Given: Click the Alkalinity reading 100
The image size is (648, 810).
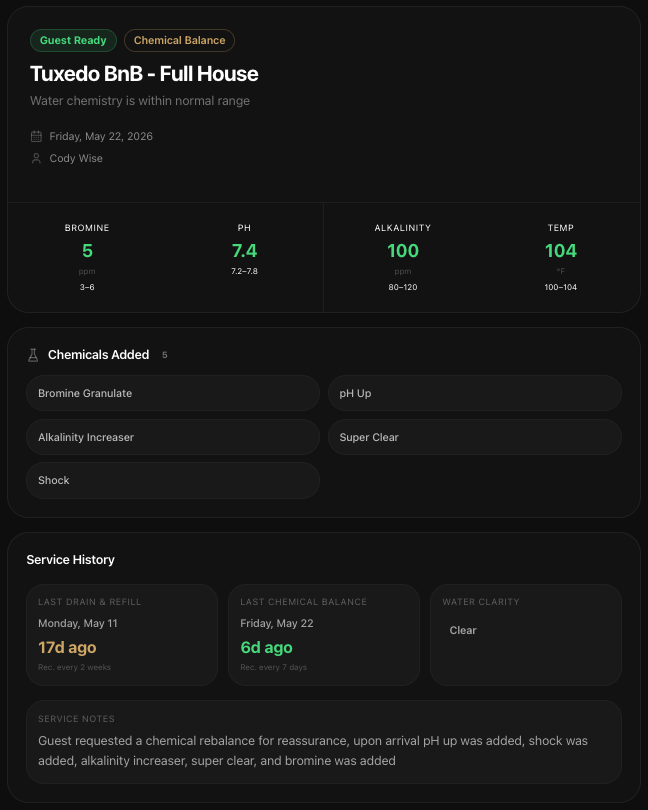Looking at the screenshot, I should tap(403, 251).
